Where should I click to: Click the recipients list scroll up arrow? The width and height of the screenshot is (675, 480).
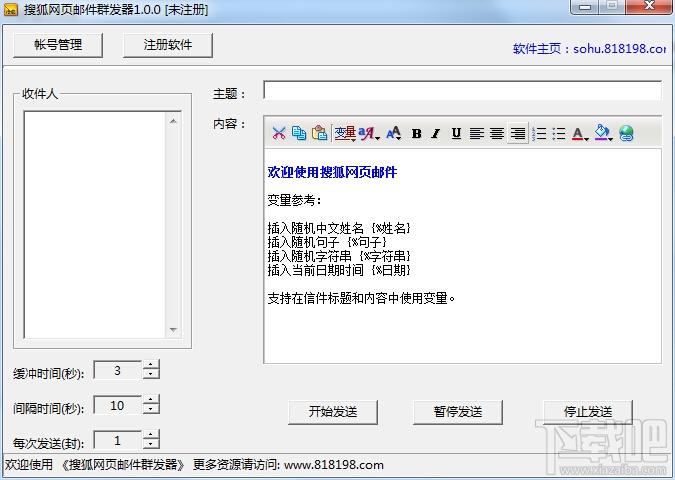173,121
